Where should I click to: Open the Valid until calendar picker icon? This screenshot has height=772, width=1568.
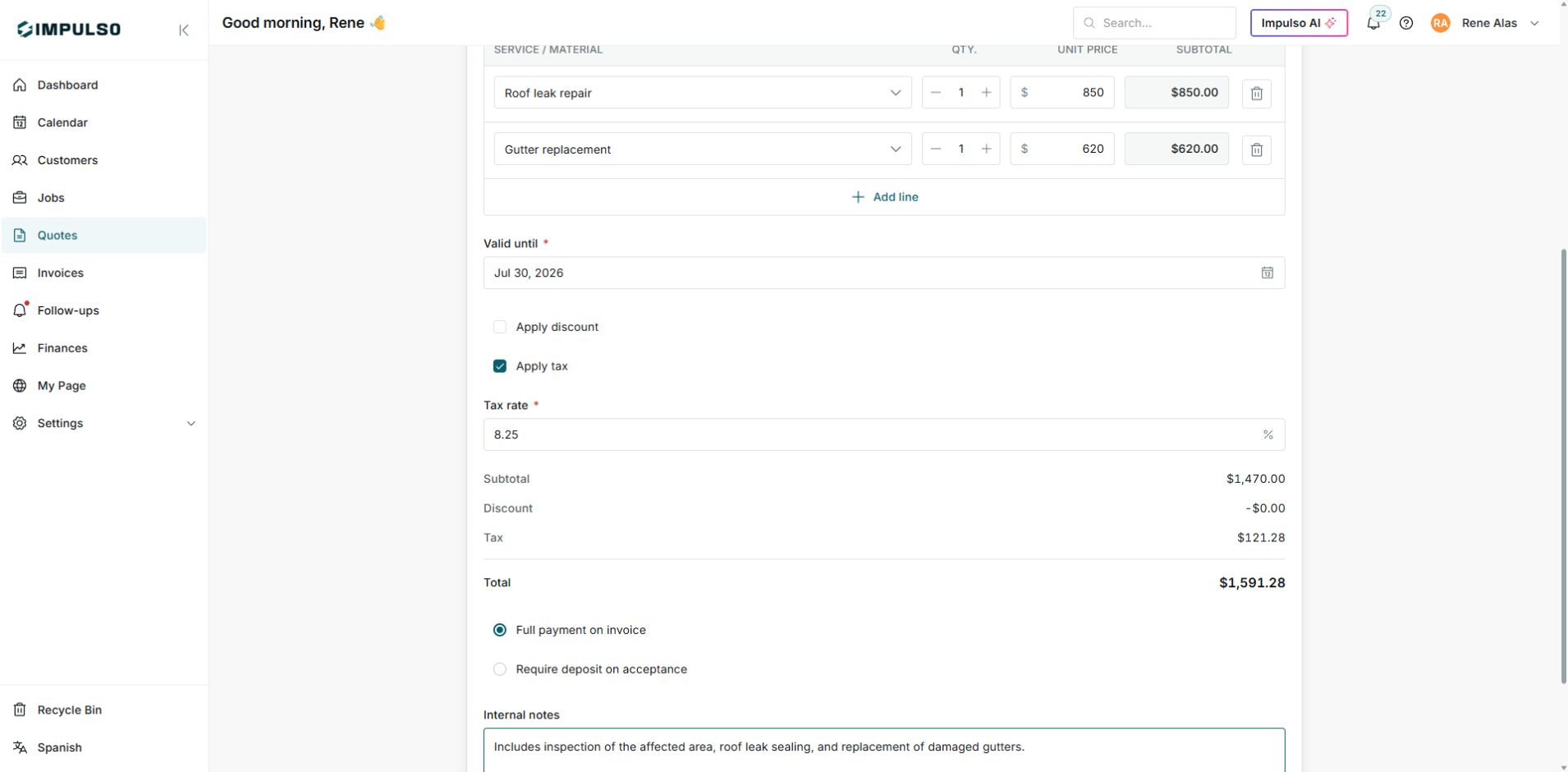coord(1267,273)
